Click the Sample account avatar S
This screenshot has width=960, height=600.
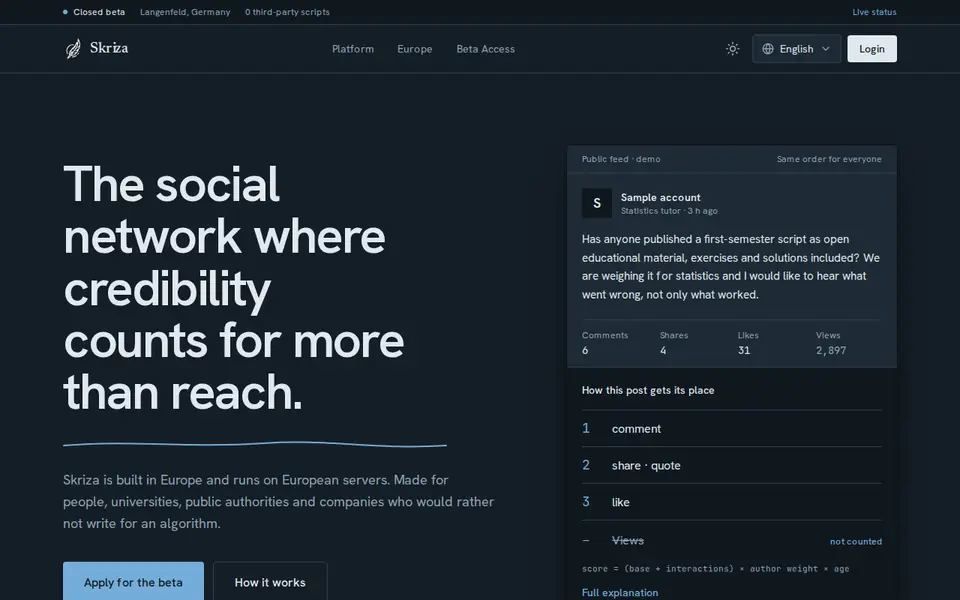point(597,203)
